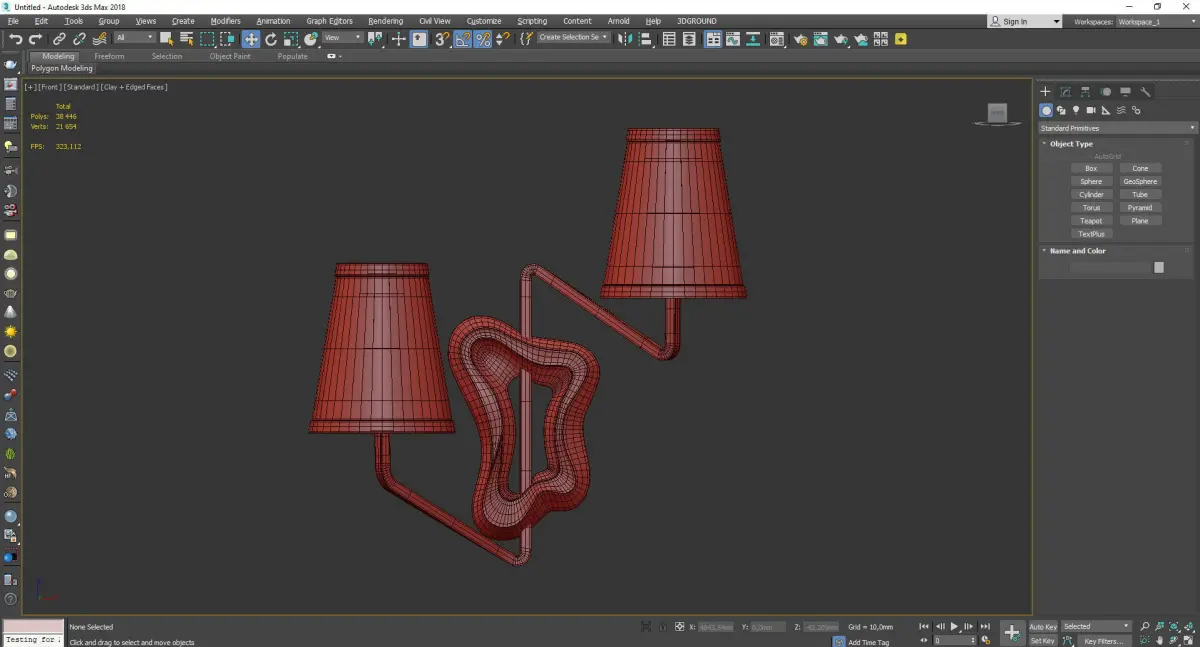The height and width of the screenshot is (647, 1200).
Task: Click the Redo arrow in main toolbar
Action: (x=35, y=39)
